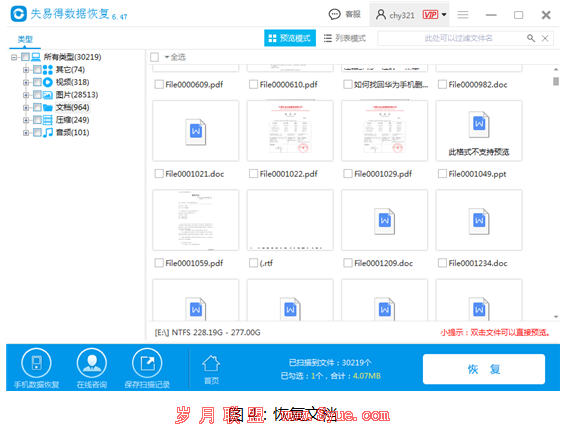Tick the 全选 select-all checkbox
The height and width of the screenshot is (425, 562).
[x=154, y=57]
